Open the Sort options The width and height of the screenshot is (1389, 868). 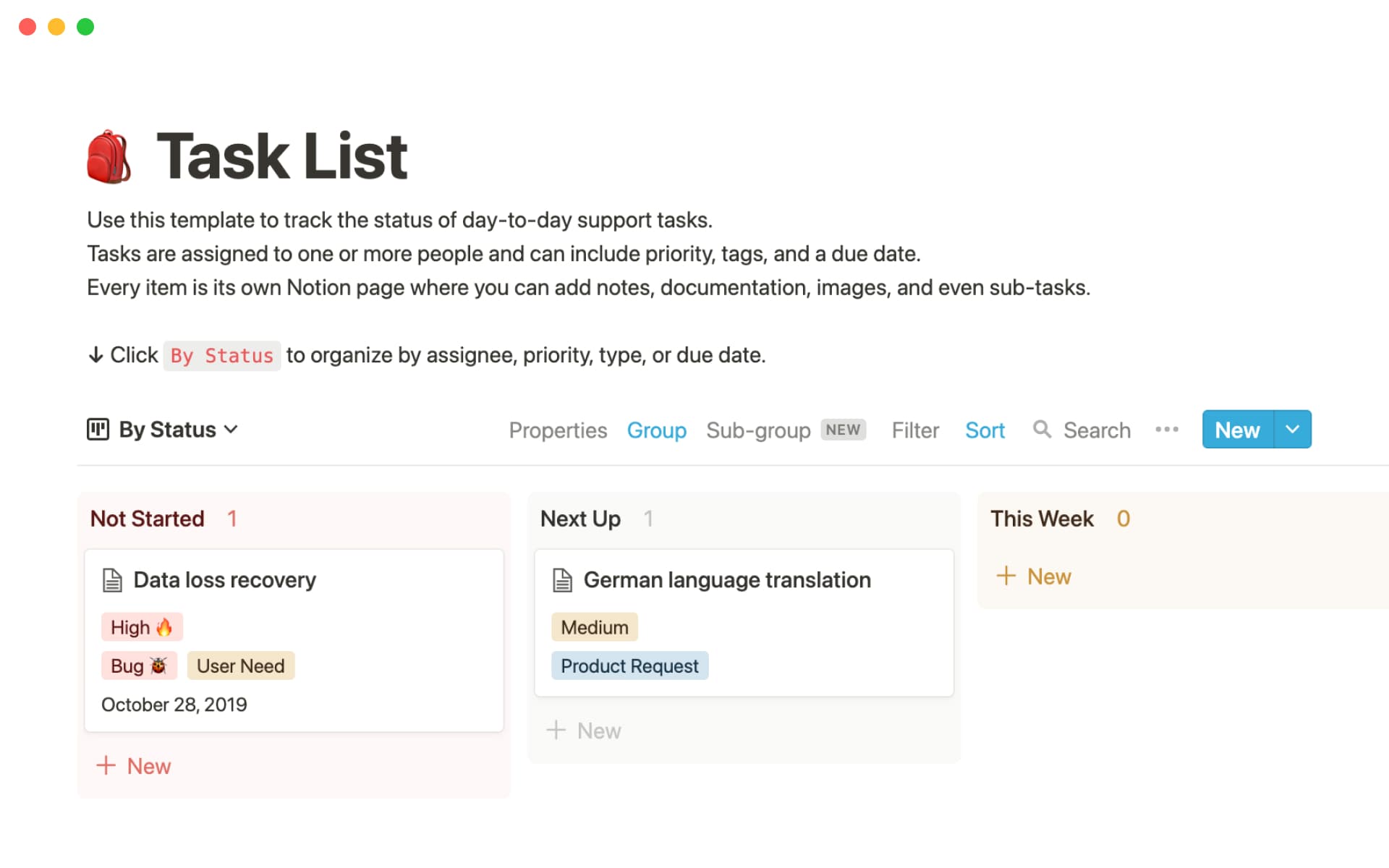pos(985,430)
